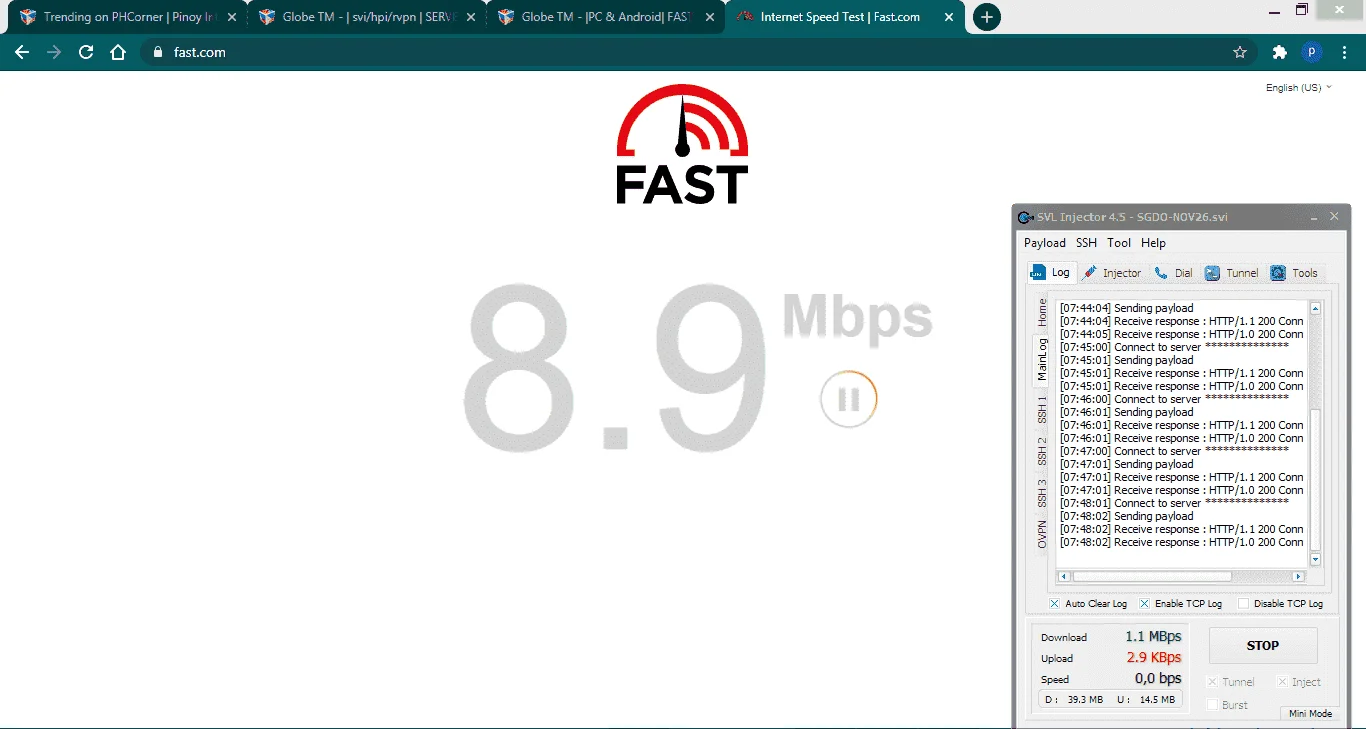The height and width of the screenshot is (729, 1366).
Task: Click the 1.1 MBps download value
Action: coord(1153,636)
